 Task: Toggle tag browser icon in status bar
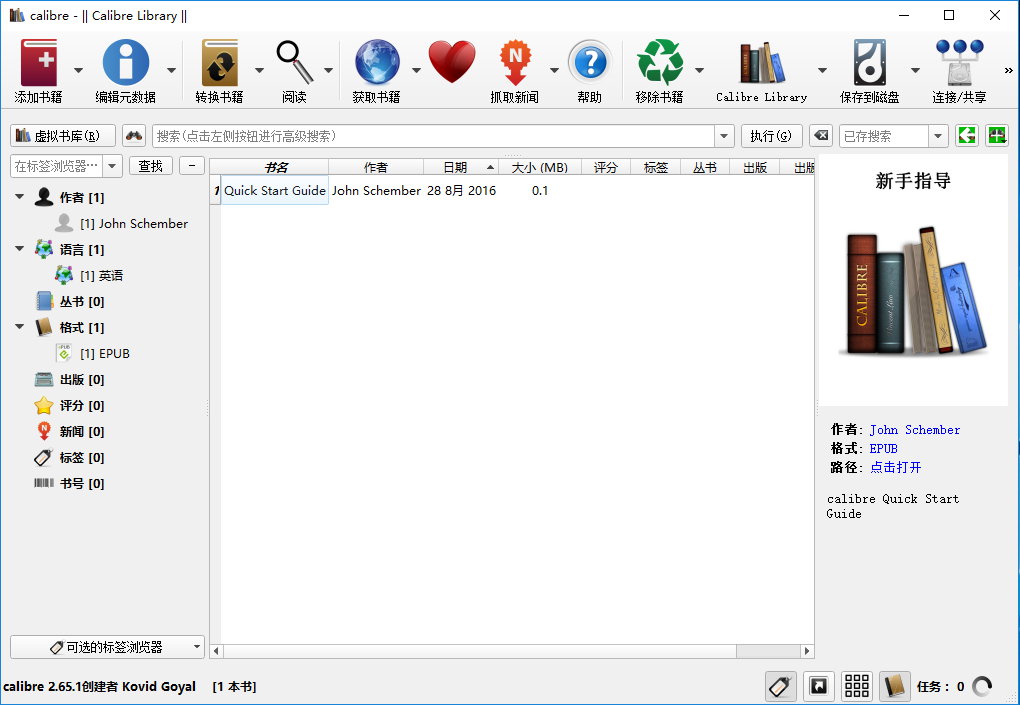coord(780,686)
